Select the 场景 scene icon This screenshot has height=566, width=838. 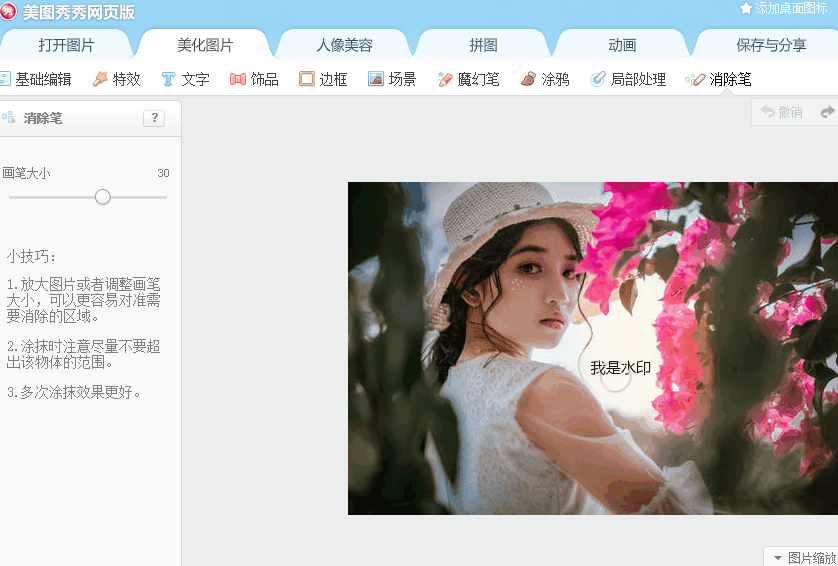376,79
